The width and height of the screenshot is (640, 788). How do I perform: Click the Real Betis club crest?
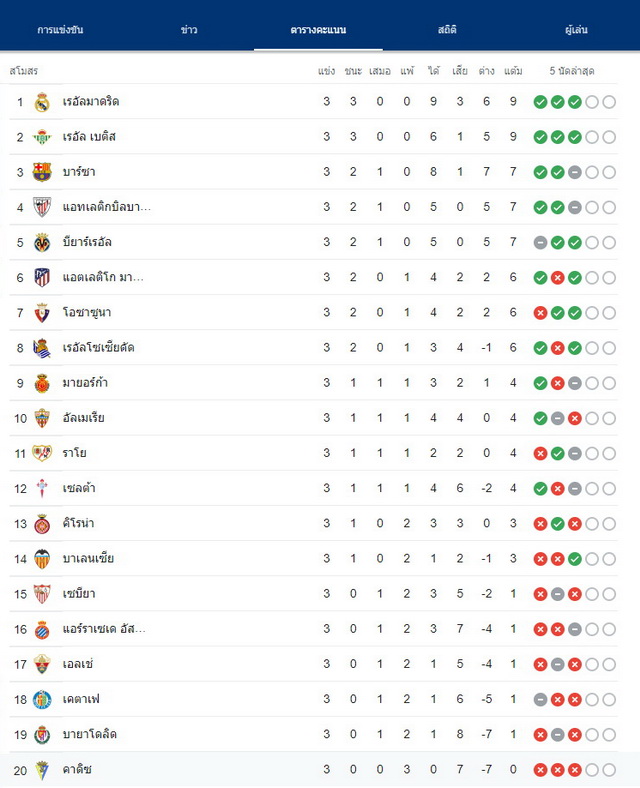pyautogui.click(x=42, y=137)
